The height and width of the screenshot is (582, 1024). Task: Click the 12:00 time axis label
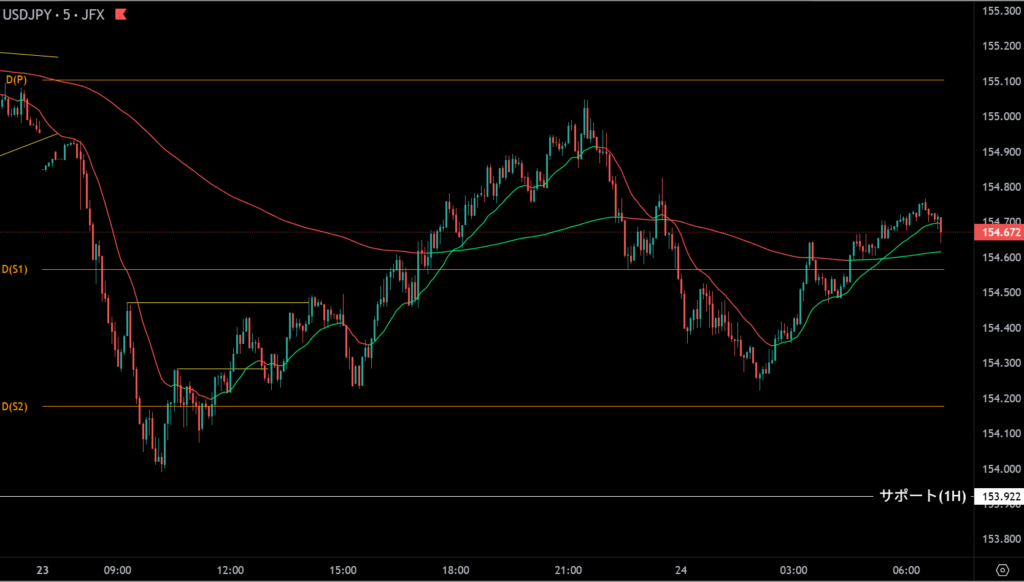click(x=230, y=570)
